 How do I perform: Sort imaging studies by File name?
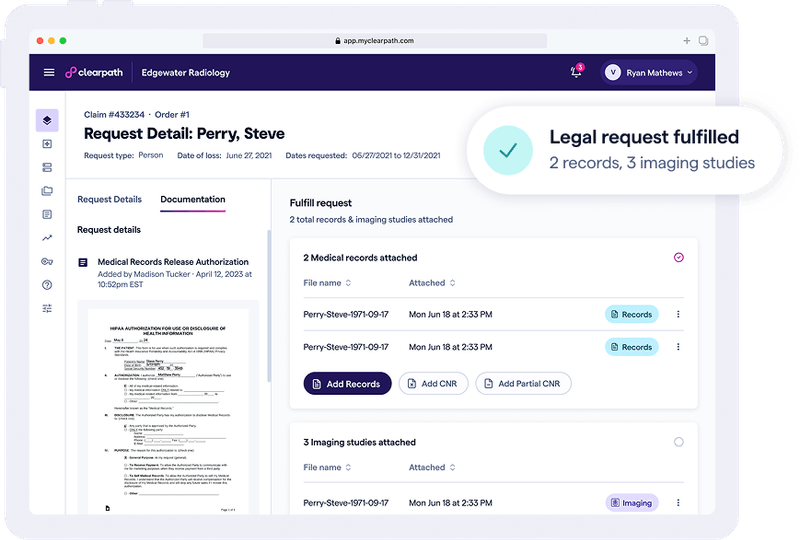point(327,468)
